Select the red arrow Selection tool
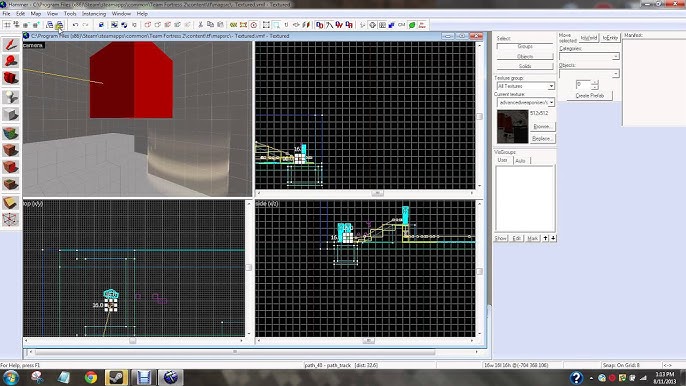The image size is (686, 386). tap(10, 45)
